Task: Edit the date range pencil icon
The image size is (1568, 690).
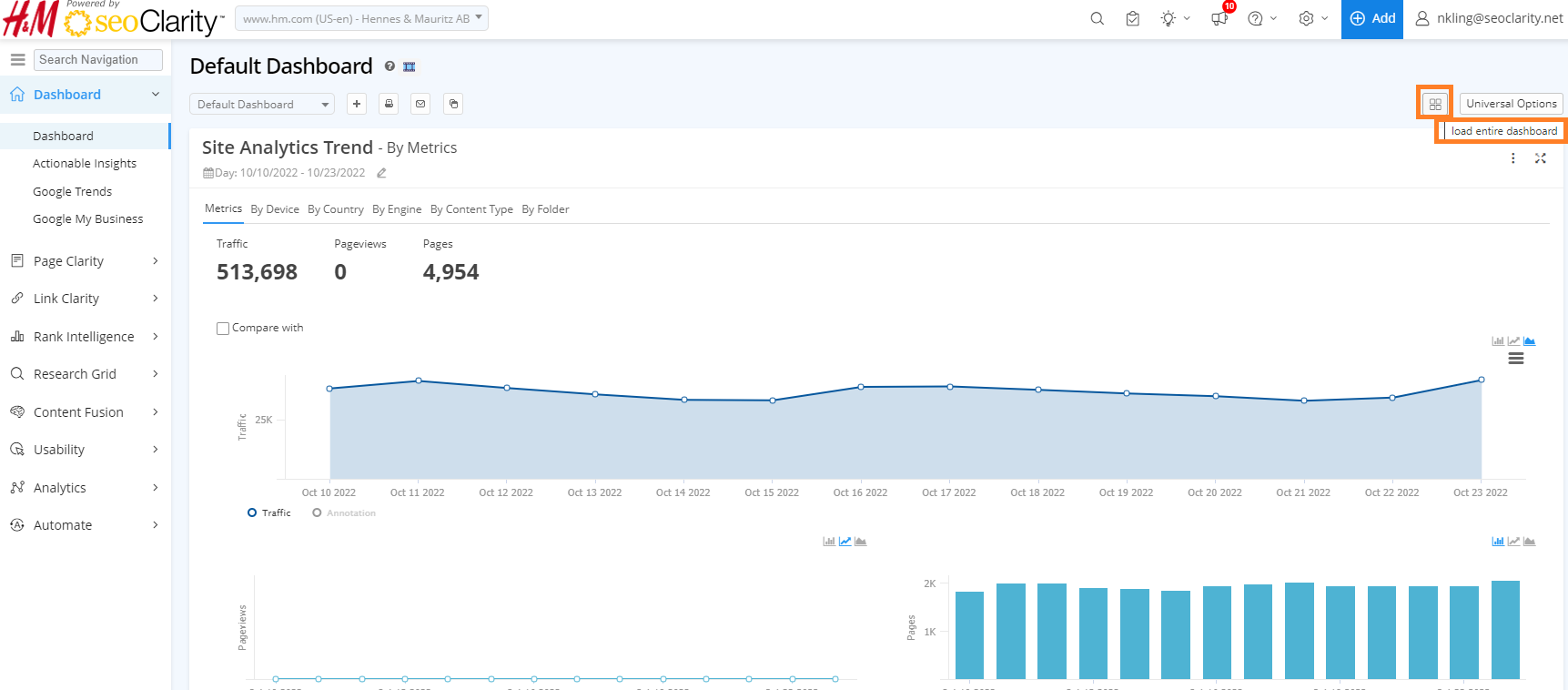Action: (381, 173)
